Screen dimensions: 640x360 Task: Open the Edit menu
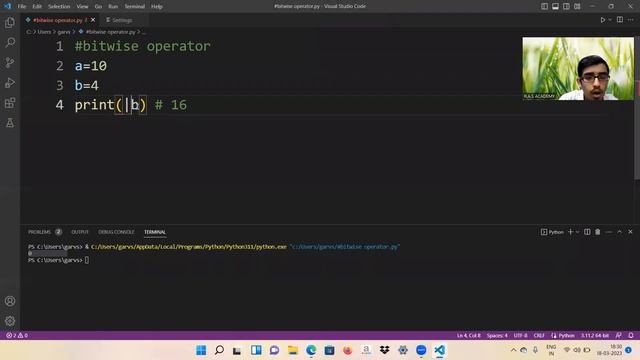37,7
